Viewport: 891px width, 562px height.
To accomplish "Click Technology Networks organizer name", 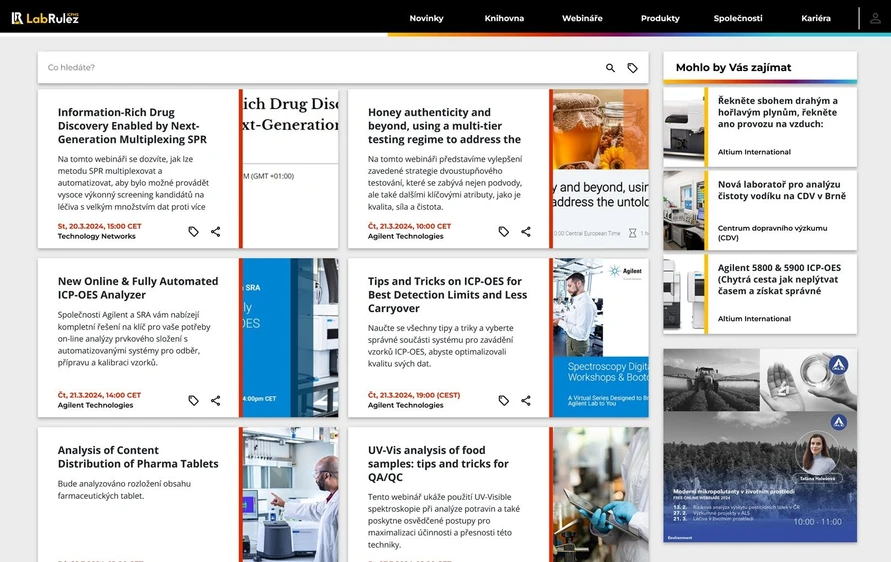I will [x=96, y=236].
